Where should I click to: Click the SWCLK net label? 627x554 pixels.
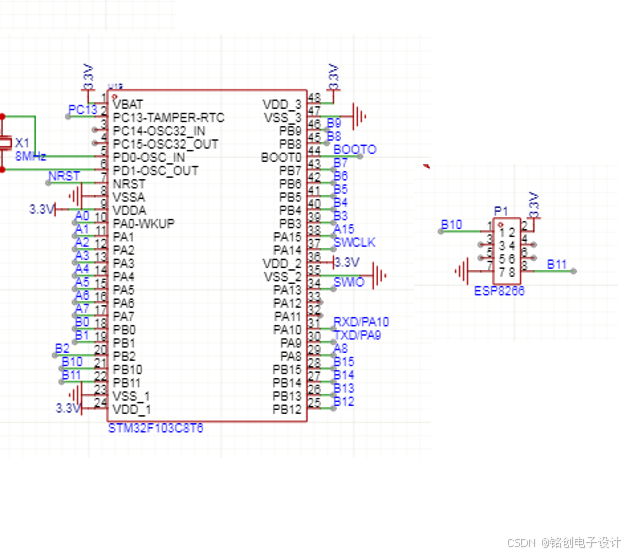click(354, 242)
